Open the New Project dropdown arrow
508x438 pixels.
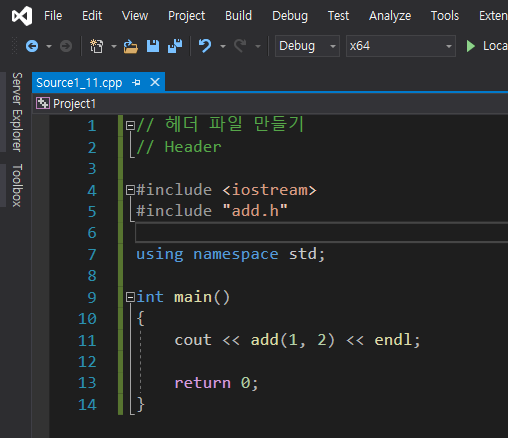coord(114,46)
